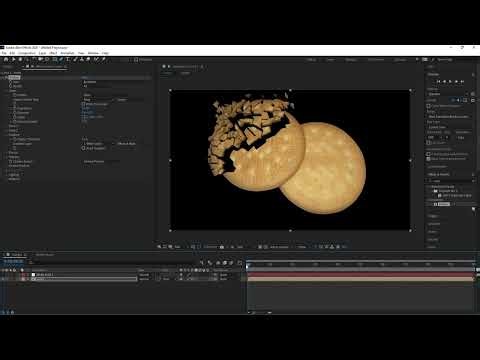Open the Render Queue tab in timeline
480x360 pixels.
coord(45,255)
